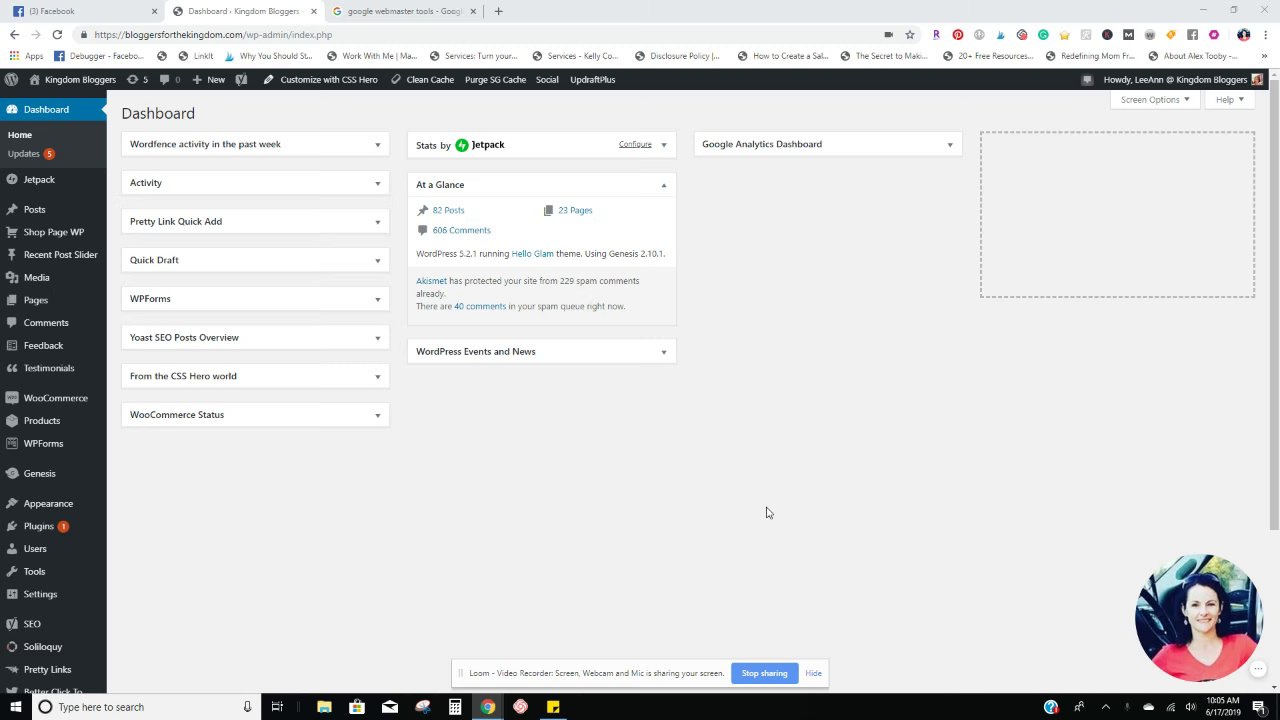This screenshot has width=1280, height=720.
Task: Open Settings in sidebar
Action: (x=53, y=594)
